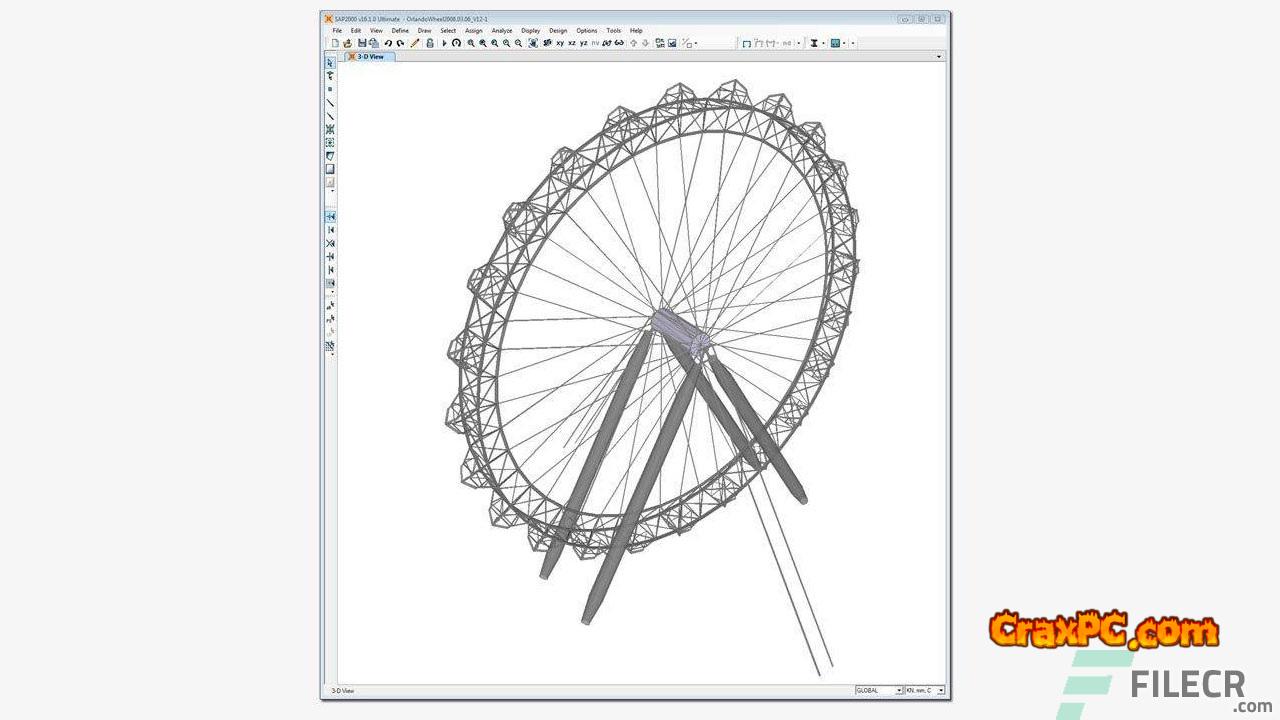The width and height of the screenshot is (1280, 720).
Task: Click the Lock/Unlock Model padlock icon
Action: coord(430,43)
